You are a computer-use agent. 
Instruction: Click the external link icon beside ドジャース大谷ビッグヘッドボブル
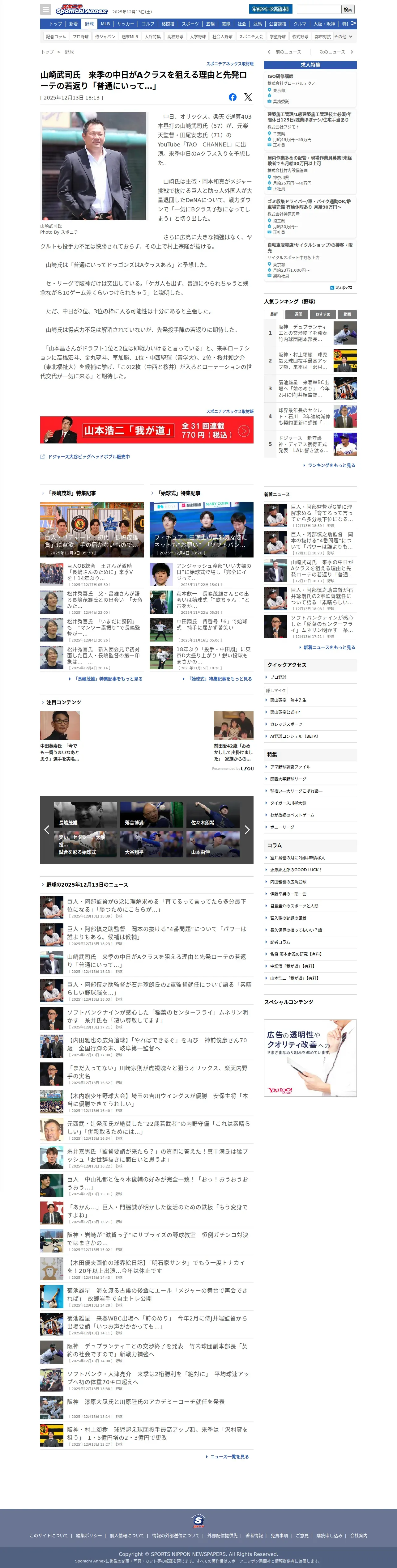(x=43, y=456)
